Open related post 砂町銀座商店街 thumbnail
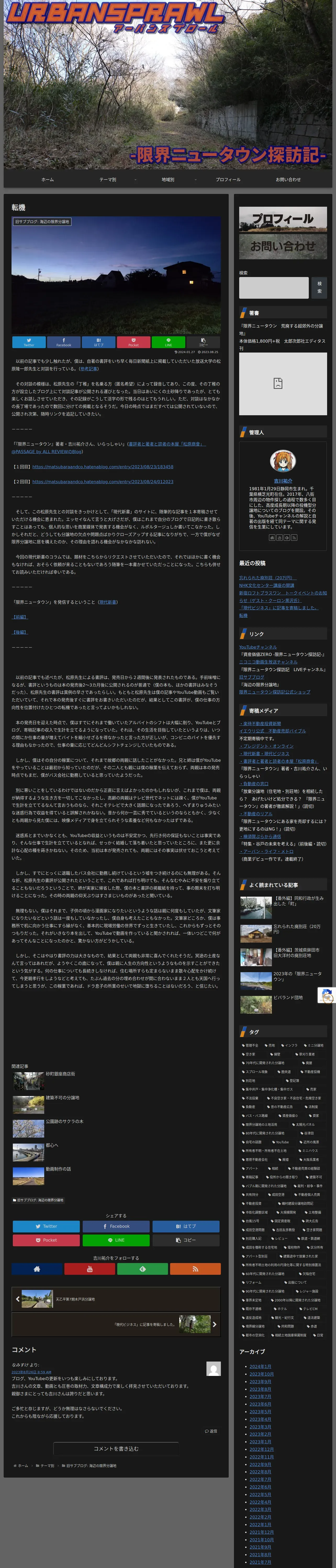Screen dimensions: 336x1568 29,1082
